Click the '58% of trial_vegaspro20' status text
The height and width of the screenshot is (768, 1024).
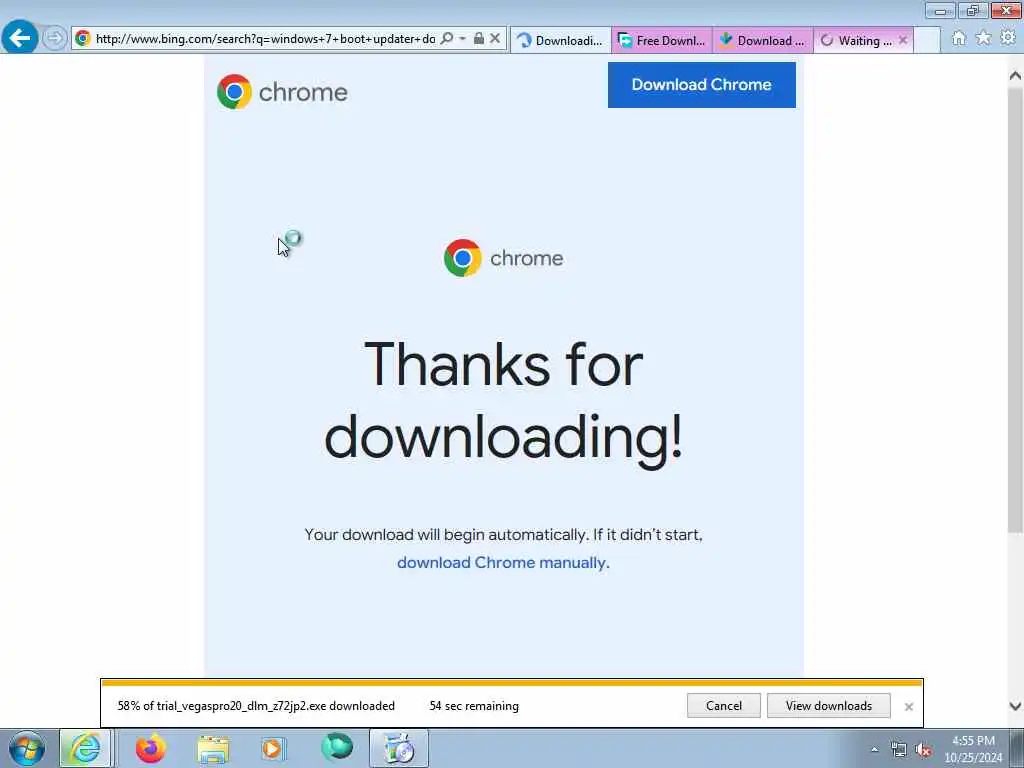pyautogui.click(x=256, y=706)
